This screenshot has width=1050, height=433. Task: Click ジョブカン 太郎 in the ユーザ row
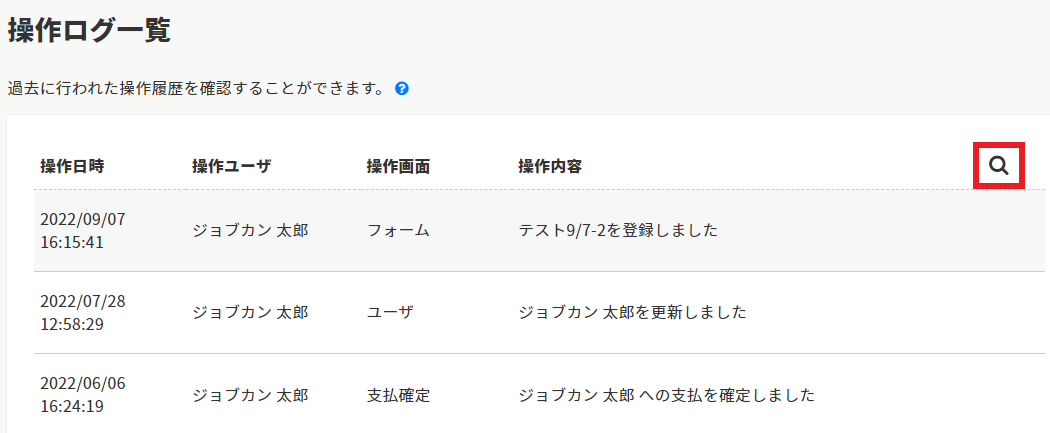pos(250,312)
